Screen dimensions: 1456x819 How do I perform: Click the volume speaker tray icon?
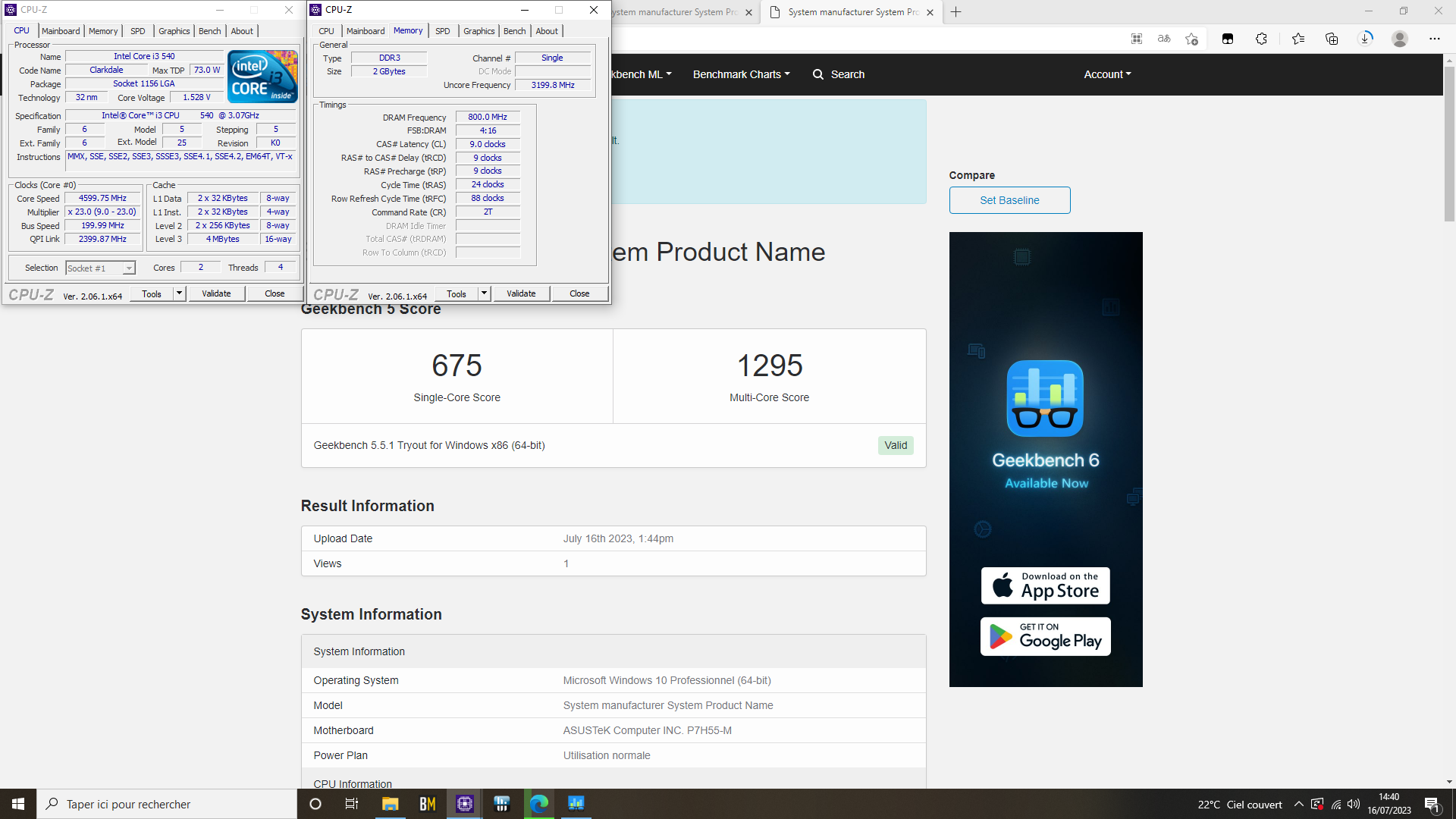coord(1354,804)
